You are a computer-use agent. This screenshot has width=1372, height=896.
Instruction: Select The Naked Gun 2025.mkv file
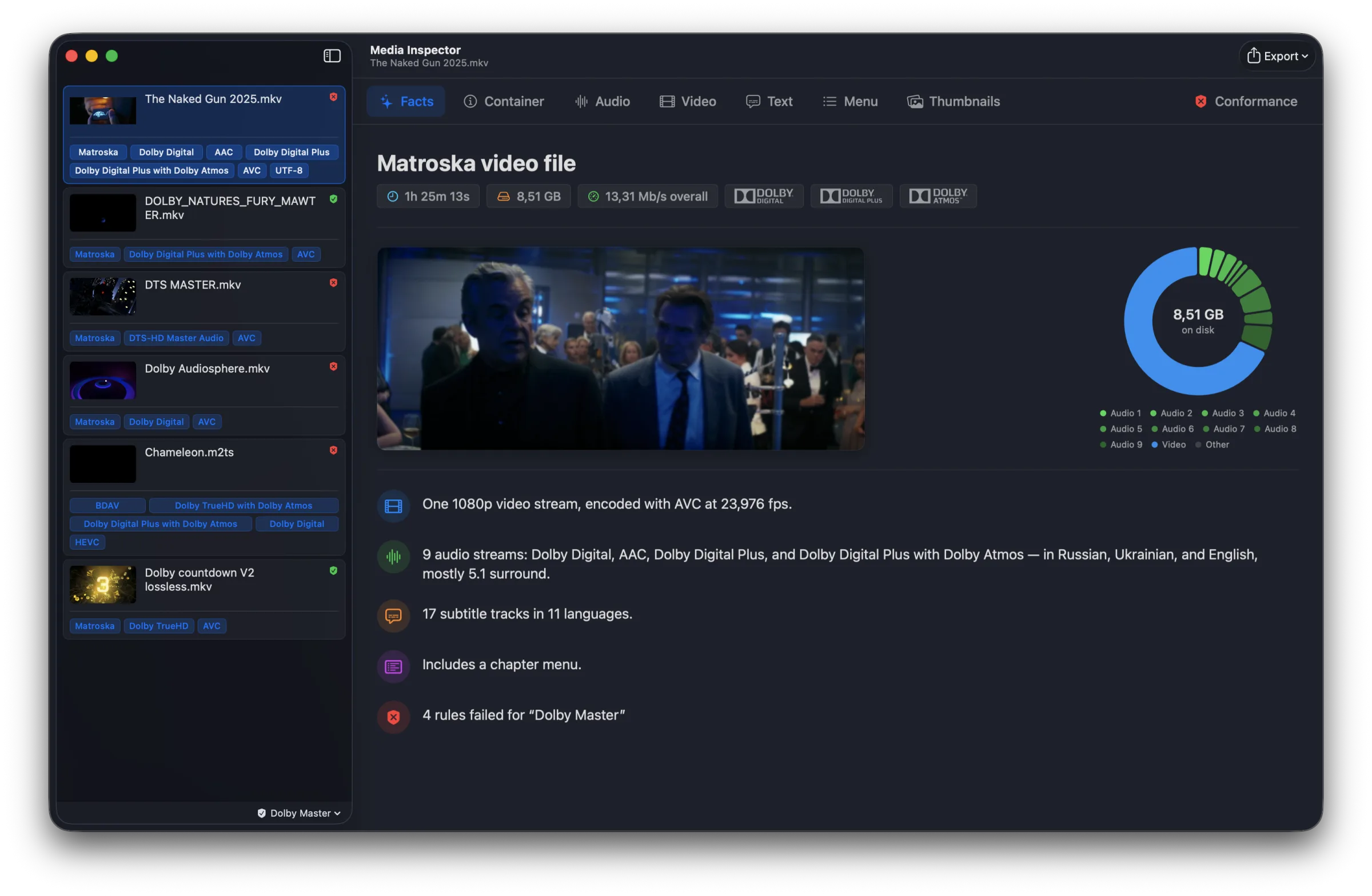[x=204, y=135]
